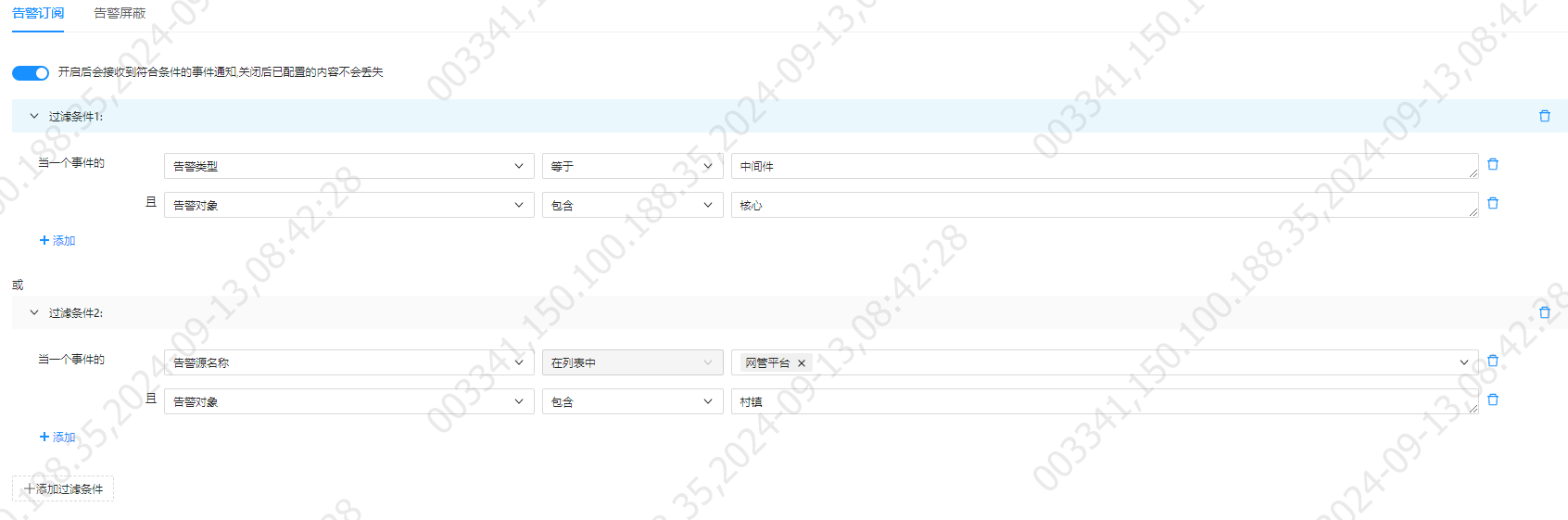
Task: Click the 中间件 value text field
Action: click(1105, 166)
